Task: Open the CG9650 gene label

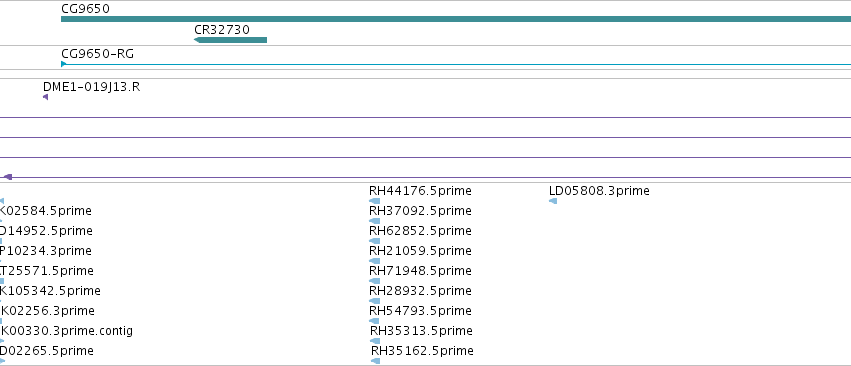Action: coord(85,9)
